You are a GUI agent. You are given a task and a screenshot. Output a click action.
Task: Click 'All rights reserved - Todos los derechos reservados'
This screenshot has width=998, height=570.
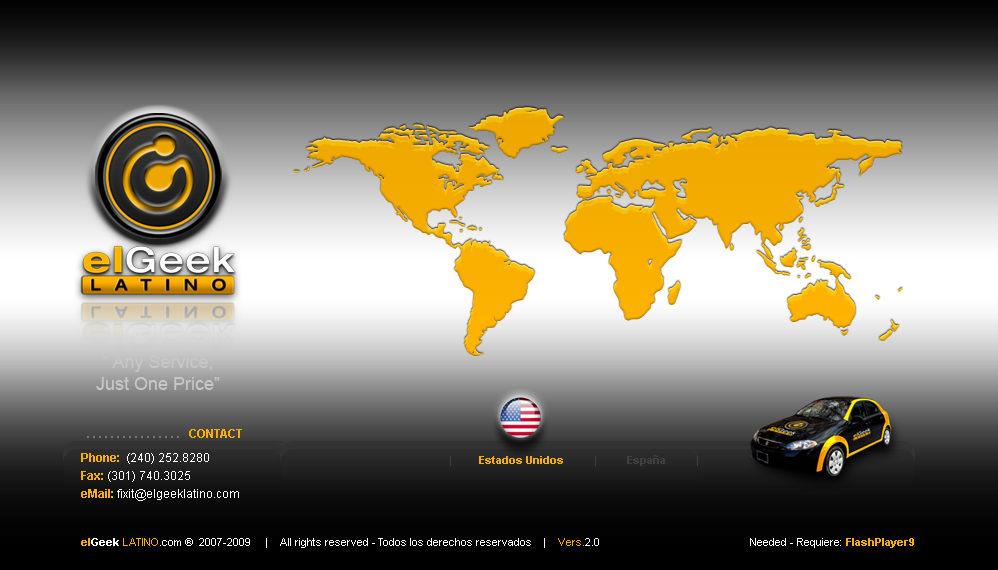coord(405,542)
